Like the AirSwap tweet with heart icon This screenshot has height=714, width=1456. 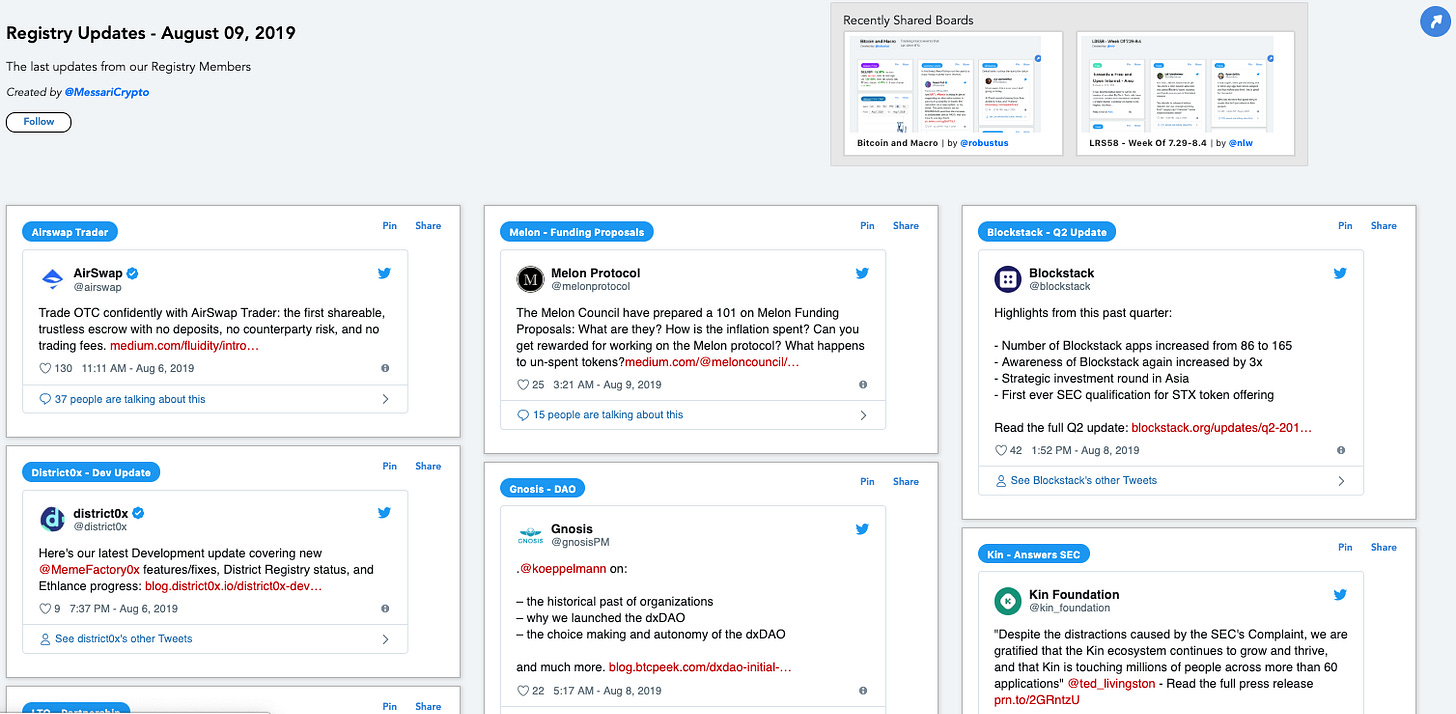click(45, 369)
